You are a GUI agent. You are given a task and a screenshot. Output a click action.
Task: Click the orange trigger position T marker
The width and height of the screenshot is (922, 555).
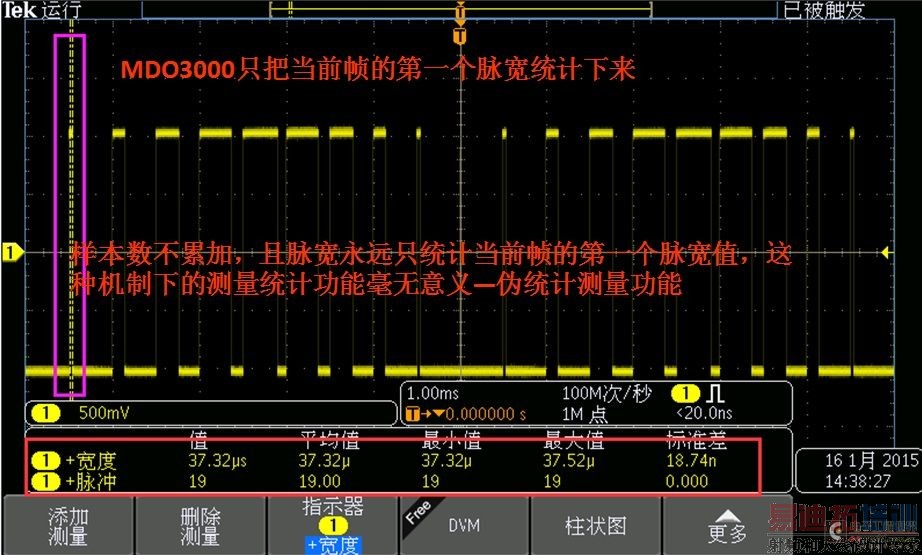point(460,36)
